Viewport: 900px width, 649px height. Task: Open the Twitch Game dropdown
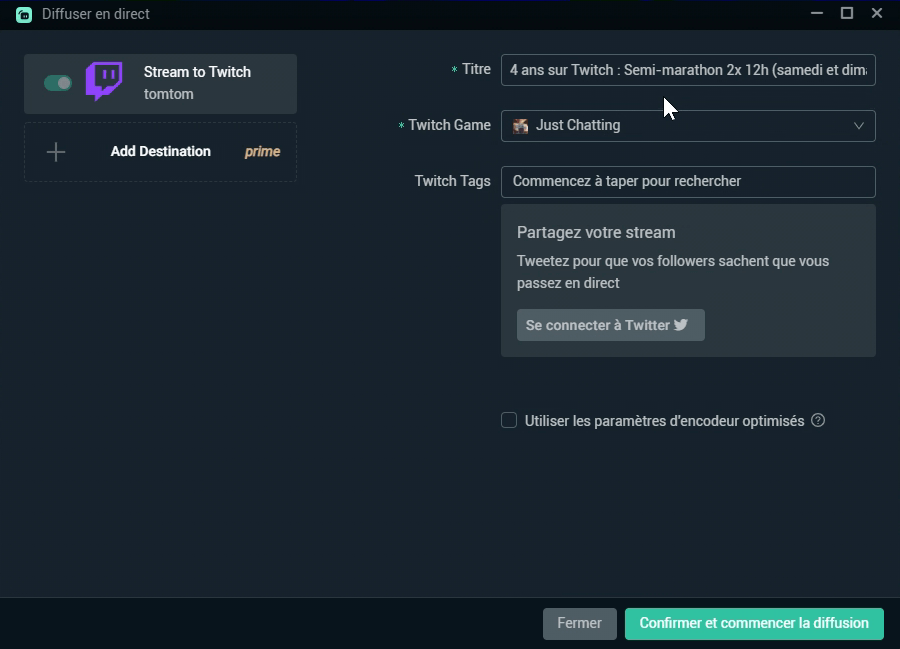(687, 126)
